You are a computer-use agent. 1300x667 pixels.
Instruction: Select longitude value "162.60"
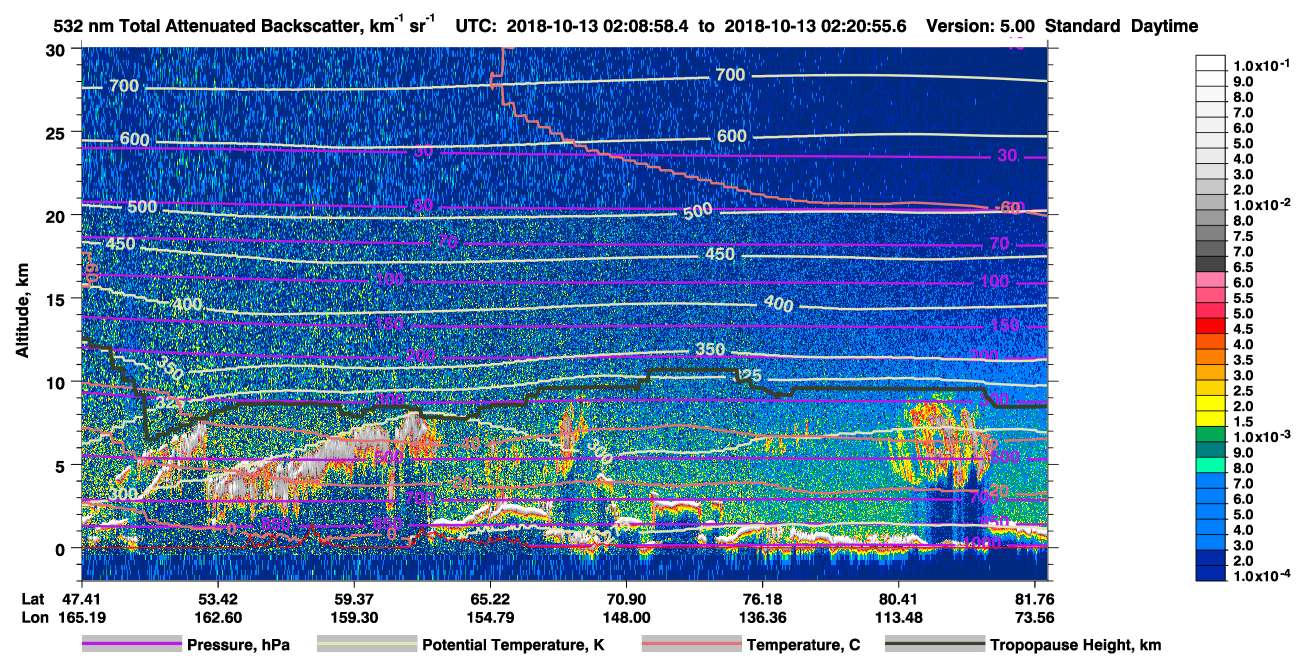pos(217,618)
